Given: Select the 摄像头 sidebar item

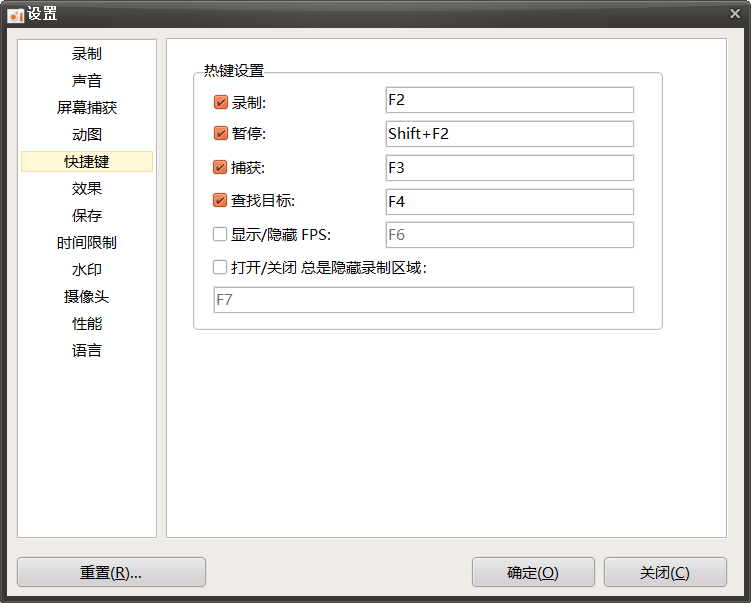Looking at the screenshot, I should tap(87, 296).
